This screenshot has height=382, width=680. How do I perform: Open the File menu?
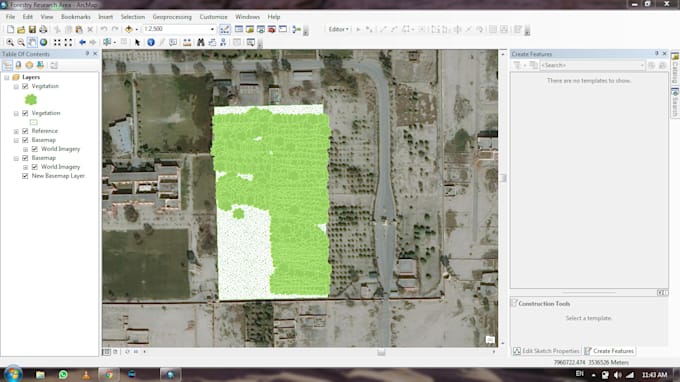coord(10,17)
